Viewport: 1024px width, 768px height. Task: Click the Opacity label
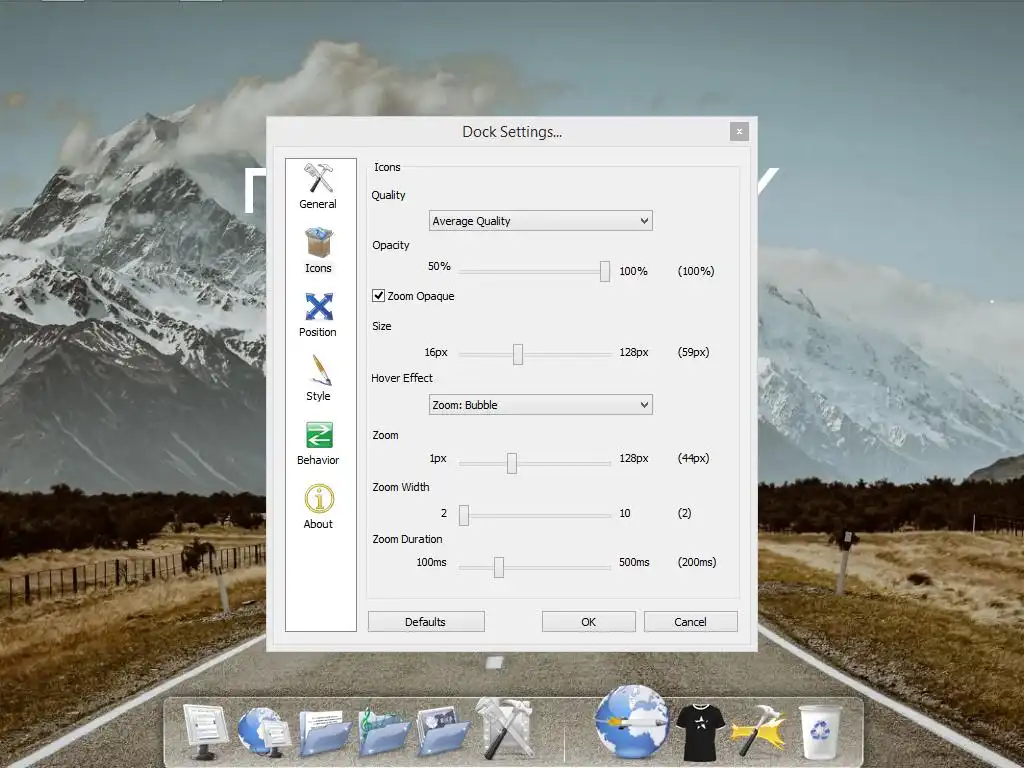391,245
